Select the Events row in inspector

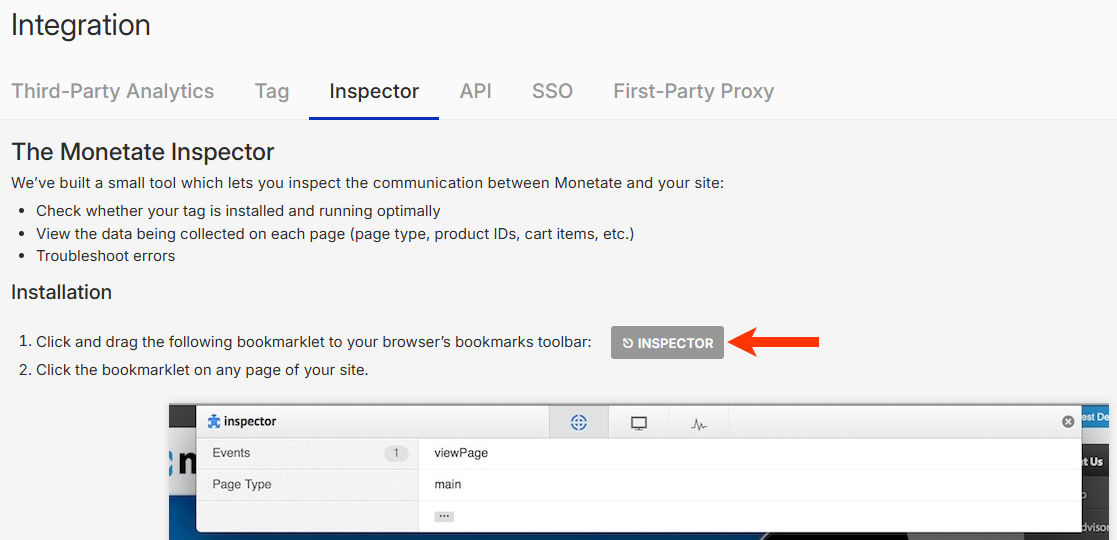click(x=232, y=453)
